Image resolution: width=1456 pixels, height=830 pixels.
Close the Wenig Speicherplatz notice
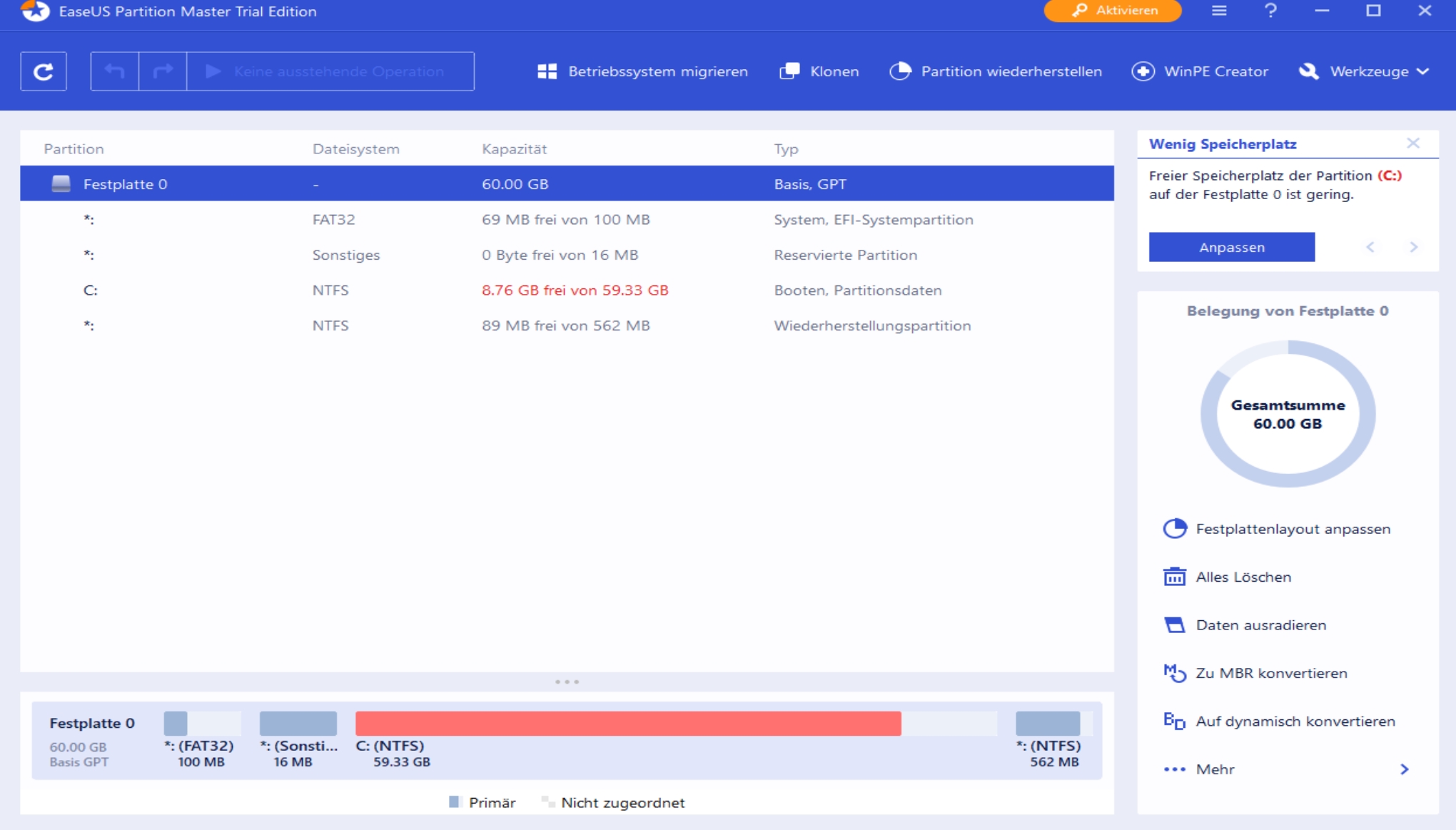(1412, 143)
